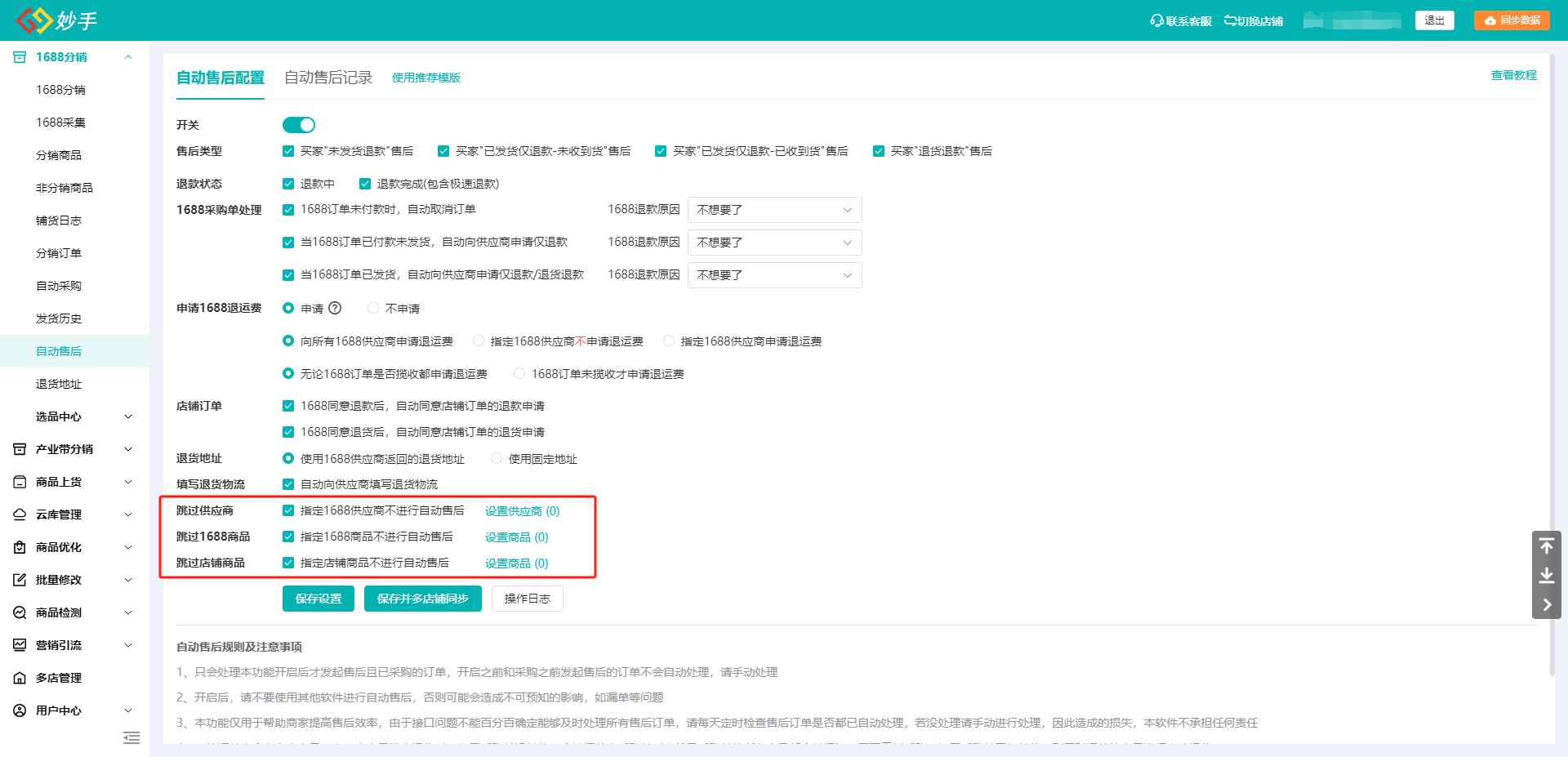Image resolution: width=1568 pixels, height=757 pixels.
Task: Open 自动采购 in the sidebar
Action: point(59,286)
